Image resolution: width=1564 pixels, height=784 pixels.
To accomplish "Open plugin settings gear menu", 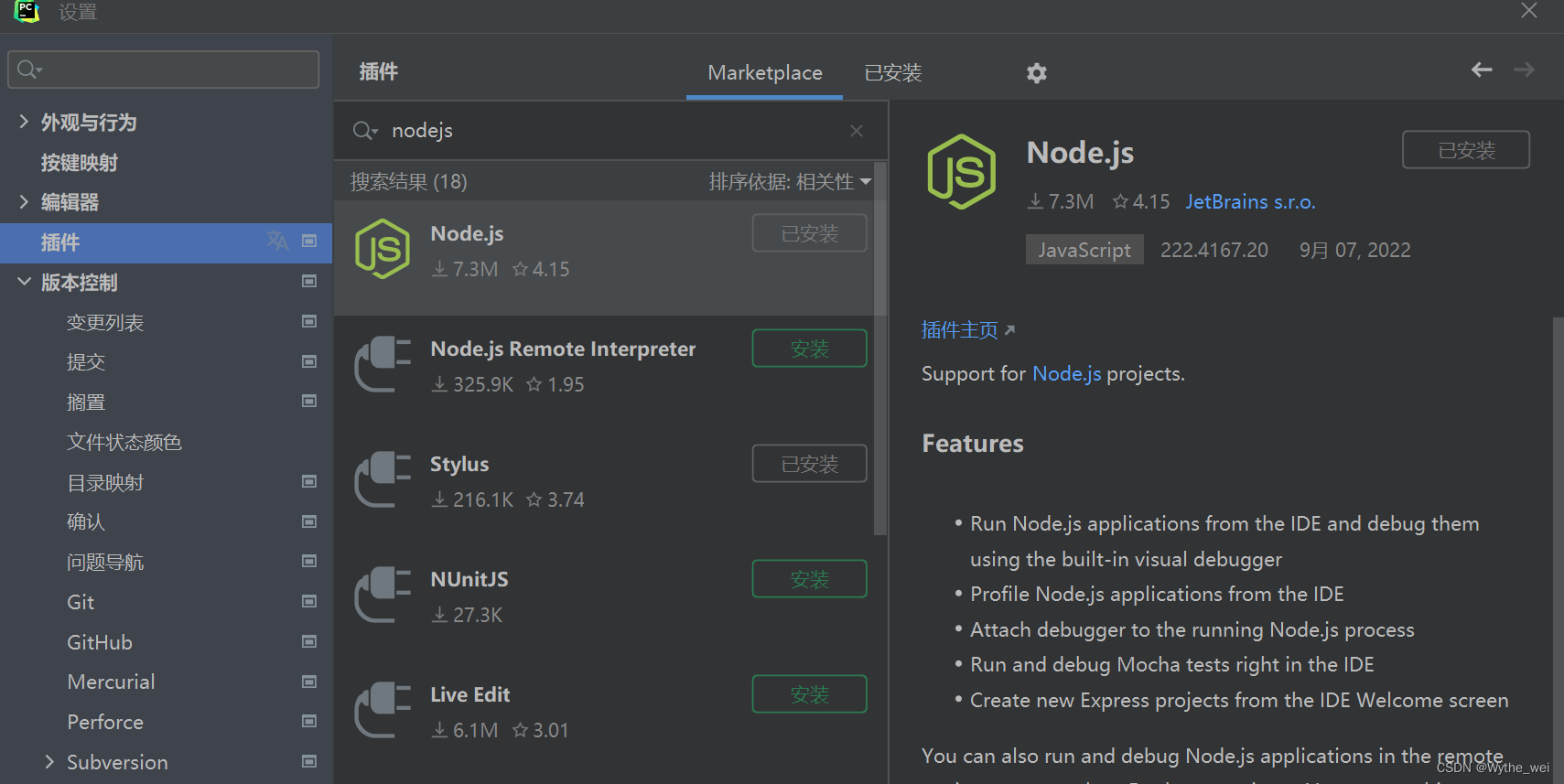I will tap(1036, 73).
